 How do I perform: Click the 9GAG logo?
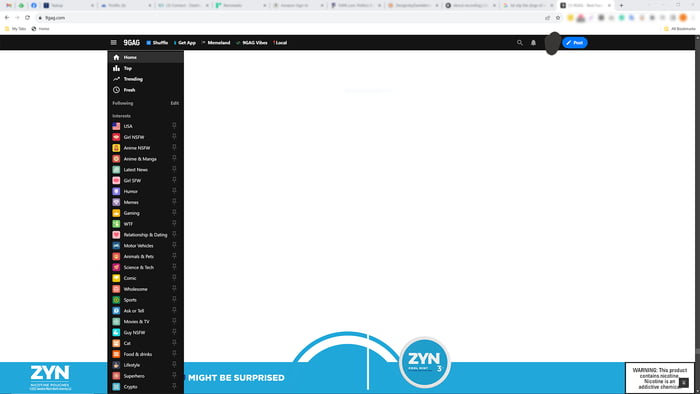[x=132, y=43]
